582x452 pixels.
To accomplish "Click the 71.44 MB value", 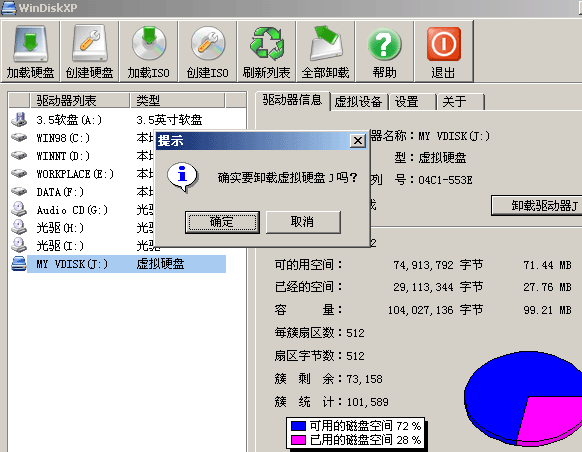I will (547, 265).
